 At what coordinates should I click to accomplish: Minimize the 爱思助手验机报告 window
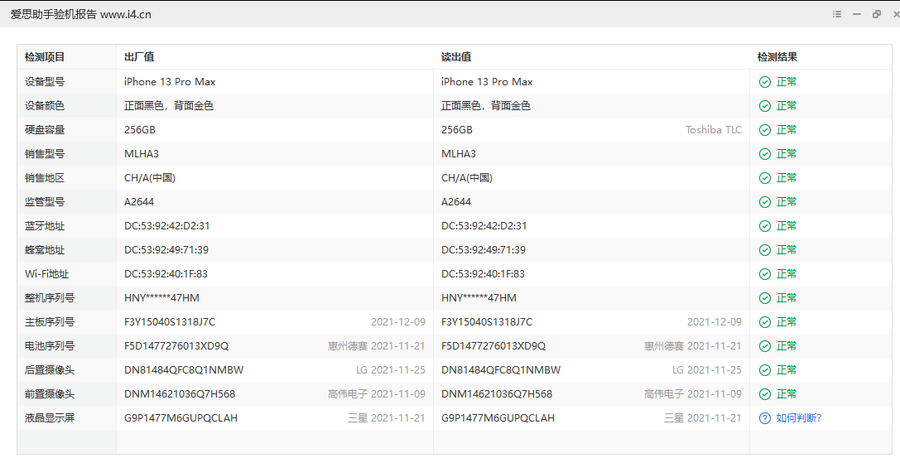[x=857, y=14]
